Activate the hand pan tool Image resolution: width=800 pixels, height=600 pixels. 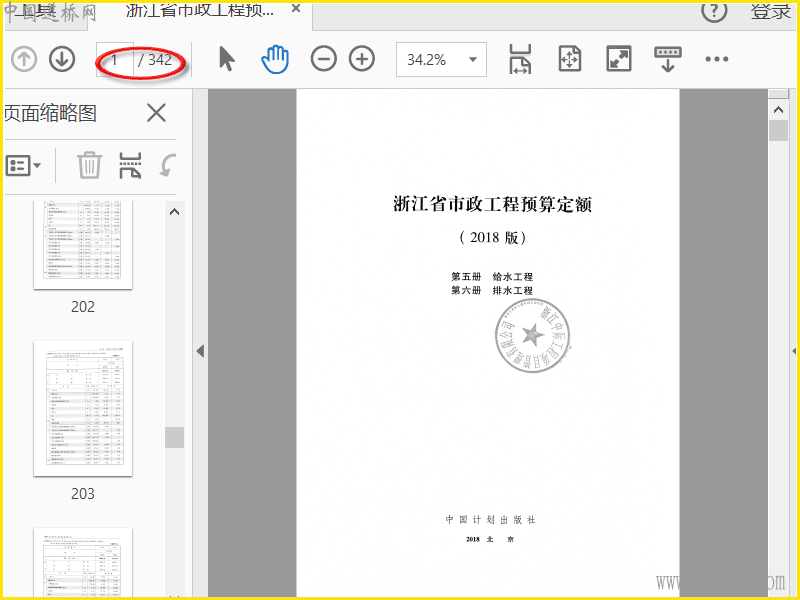275,59
